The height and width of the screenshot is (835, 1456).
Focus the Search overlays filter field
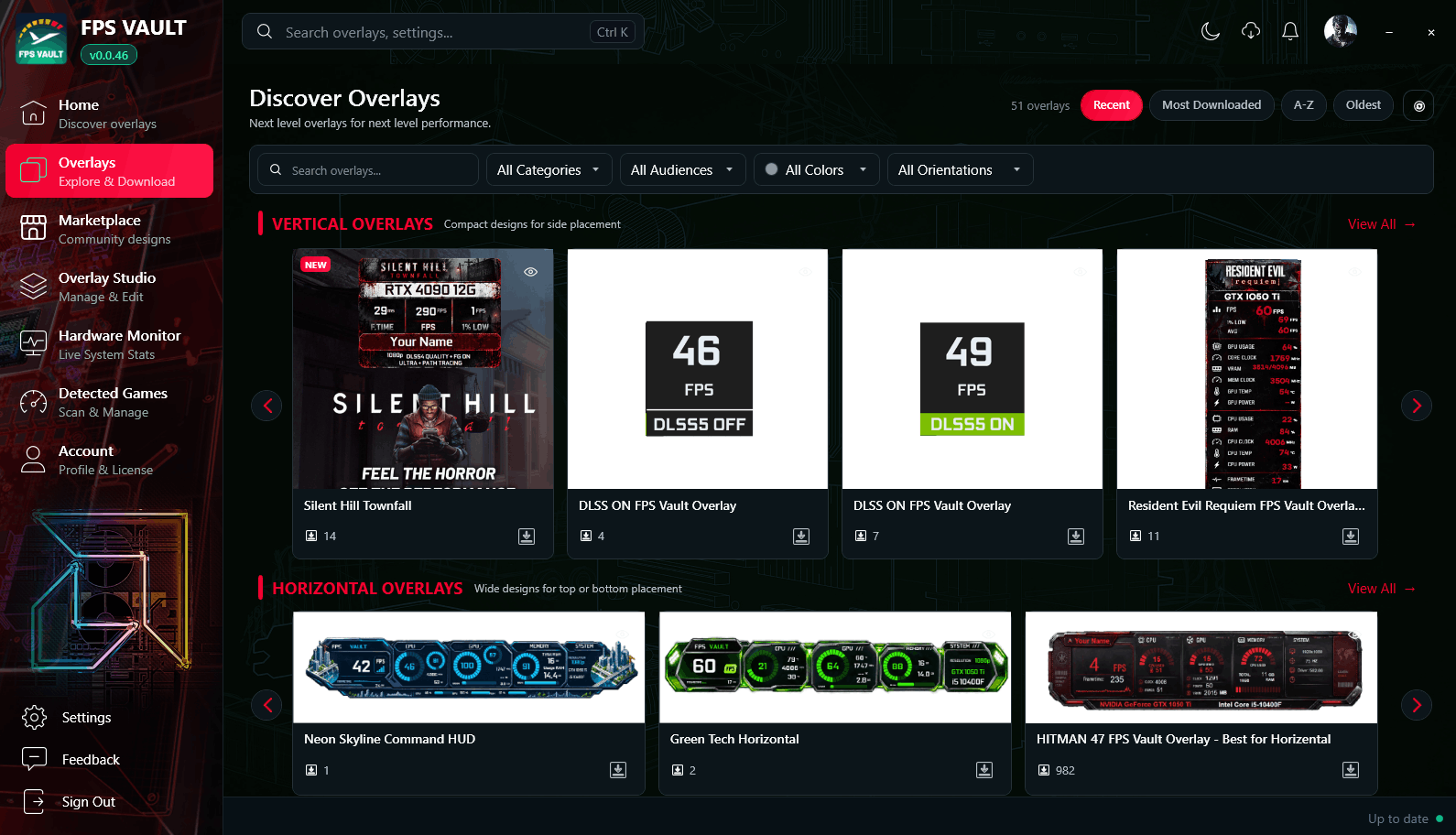click(x=368, y=169)
